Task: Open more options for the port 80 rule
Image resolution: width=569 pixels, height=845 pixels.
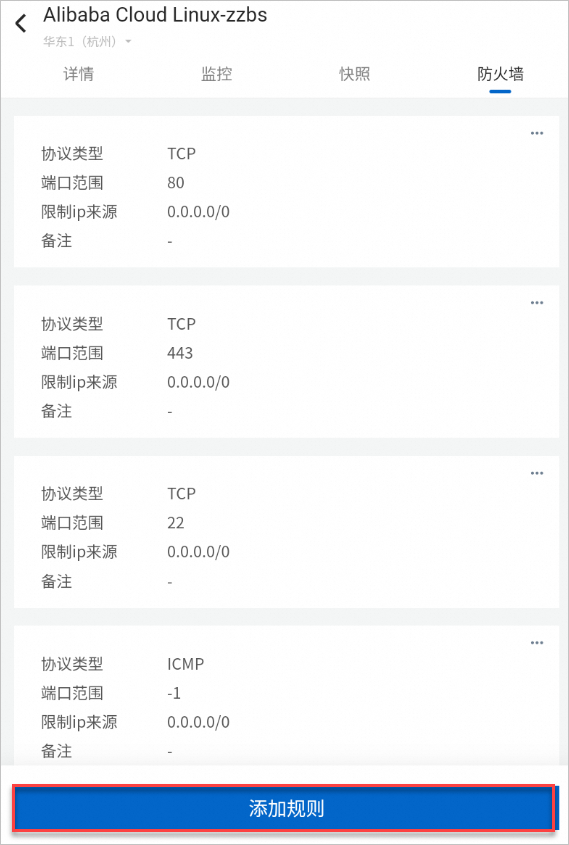Action: [x=537, y=133]
